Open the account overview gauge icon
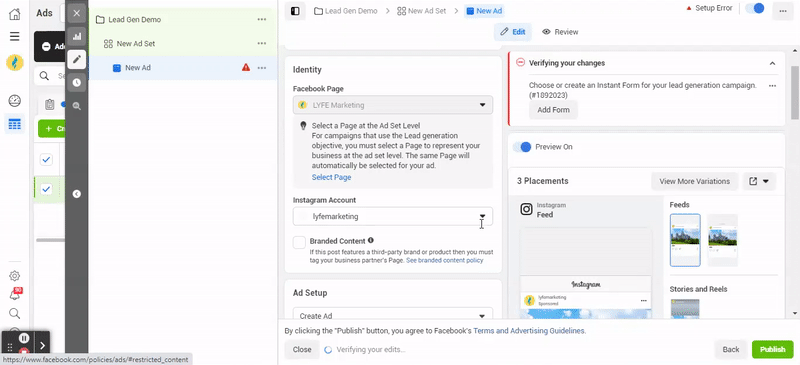Image resolution: width=800 pixels, height=365 pixels. 15,101
